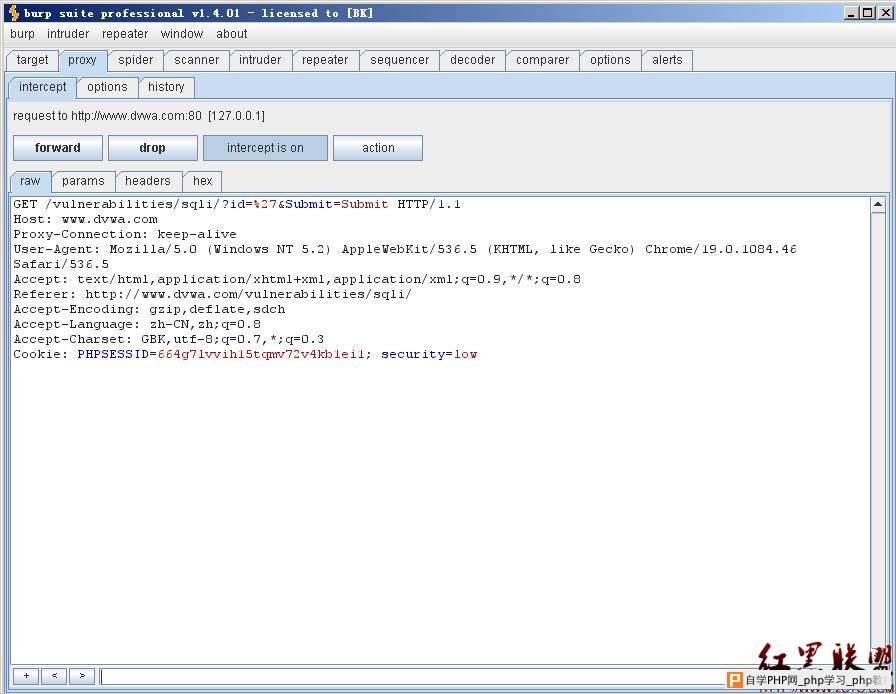Click the Referer header line

pyautogui.click(x=213, y=294)
